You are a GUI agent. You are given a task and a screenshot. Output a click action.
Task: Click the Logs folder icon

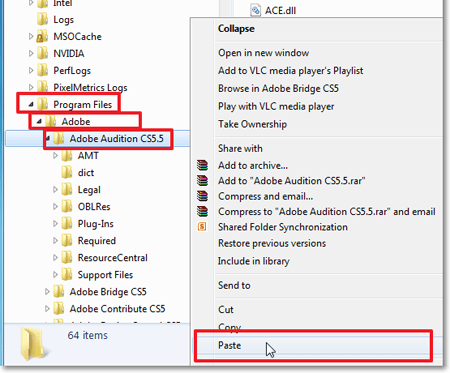pos(42,19)
